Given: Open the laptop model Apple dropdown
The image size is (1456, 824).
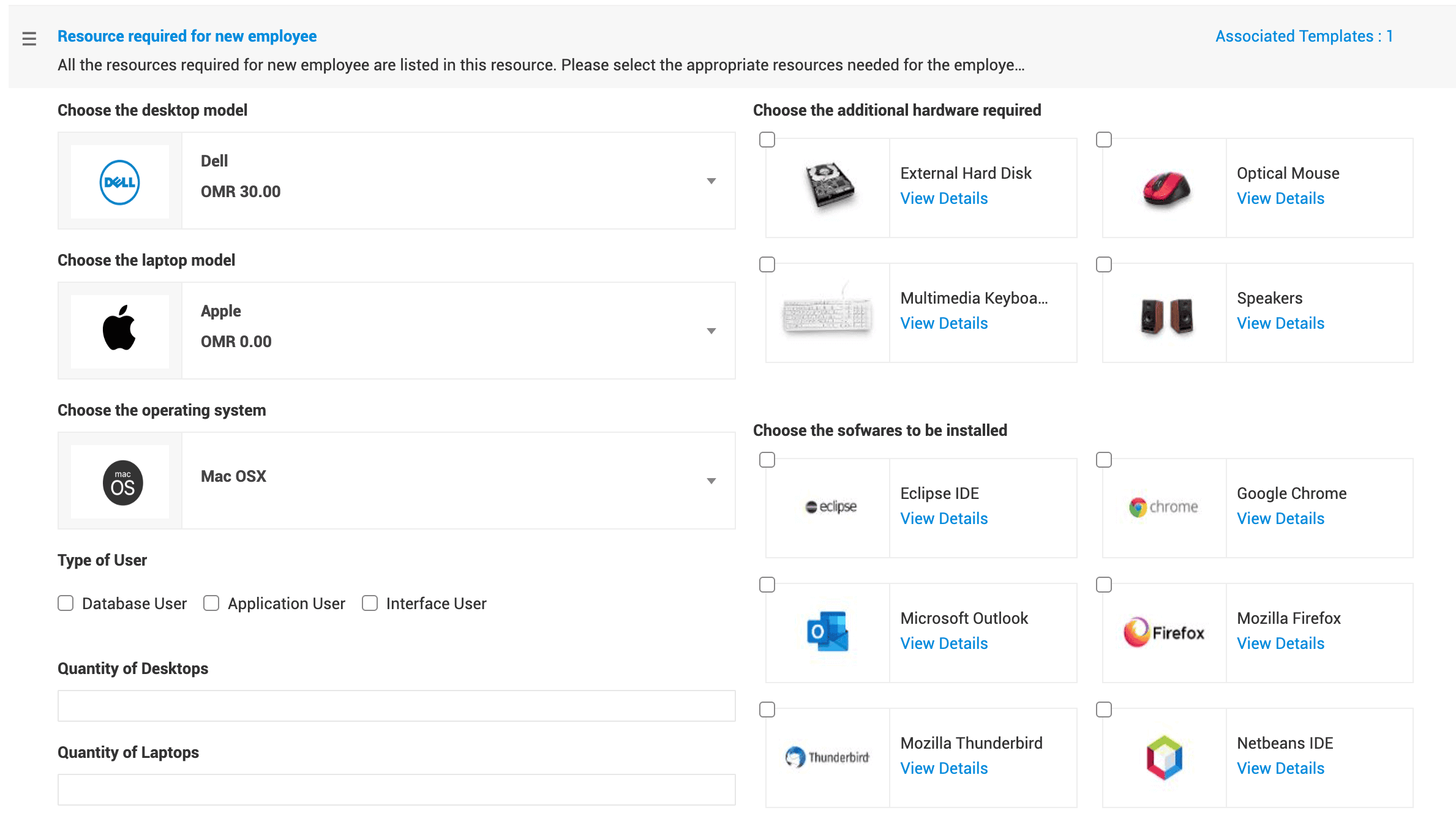Looking at the screenshot, I should coord(711,331).
